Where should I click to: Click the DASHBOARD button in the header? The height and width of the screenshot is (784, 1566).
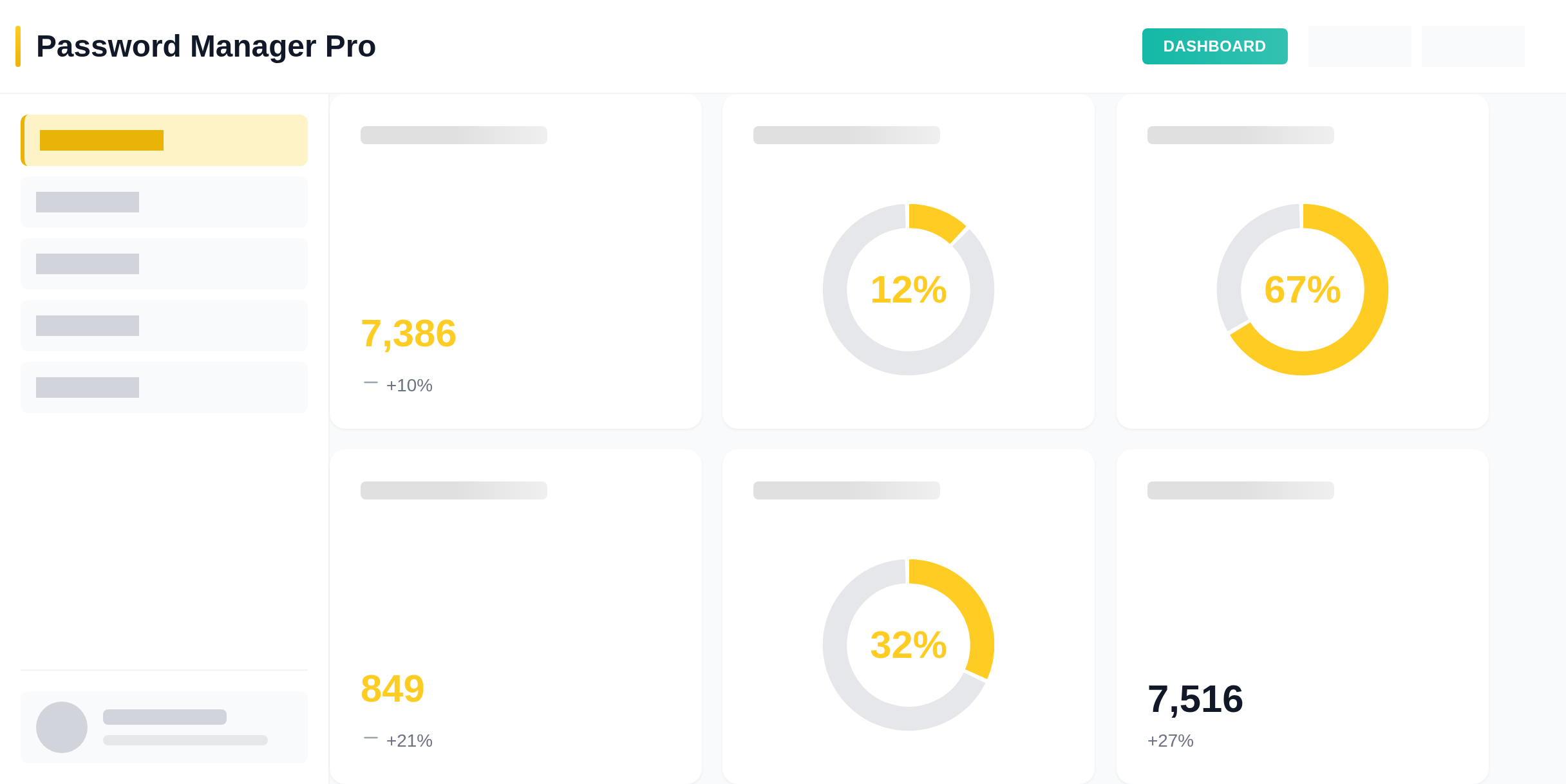click(x=1214, y=46)
